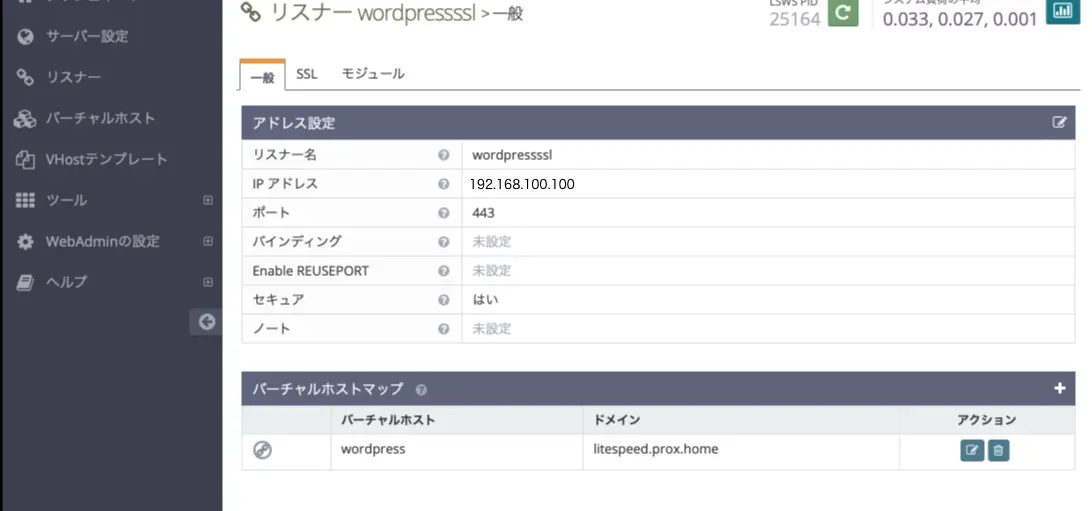This screenshot has height=511, width=1092.
Task: Open リスナー in the sidebar
Action: [x=73, y=77]
